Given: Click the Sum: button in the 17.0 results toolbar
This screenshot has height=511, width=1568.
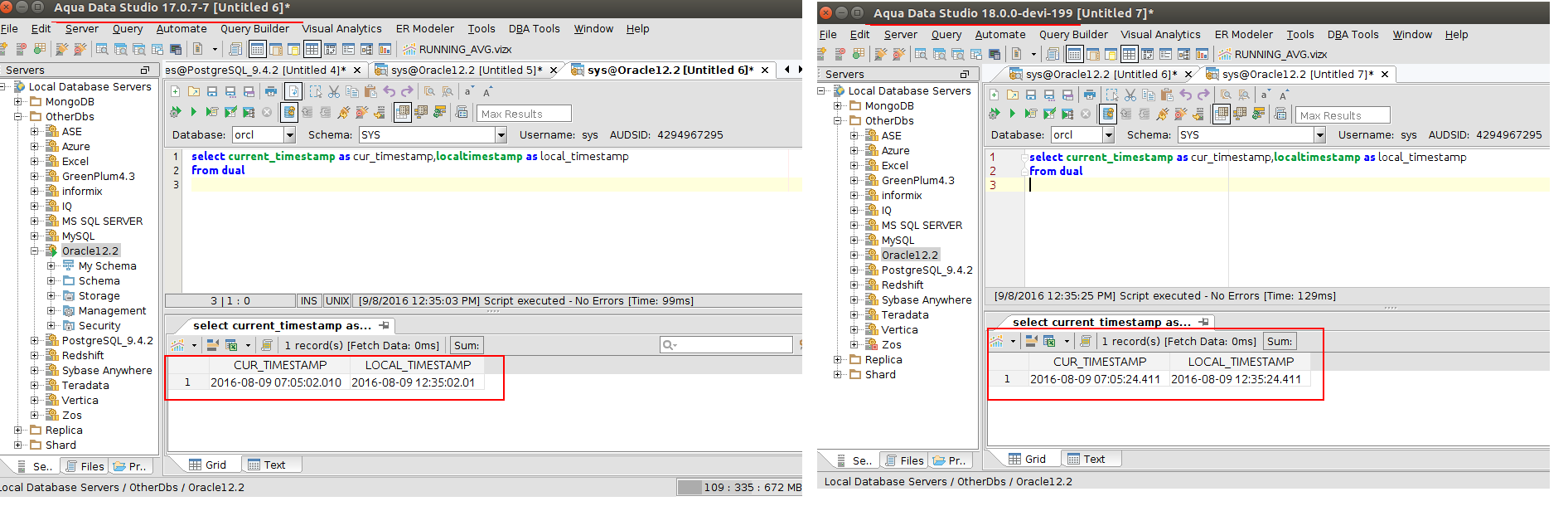Looking at the screenshot, I should click(x=466, y=345).
